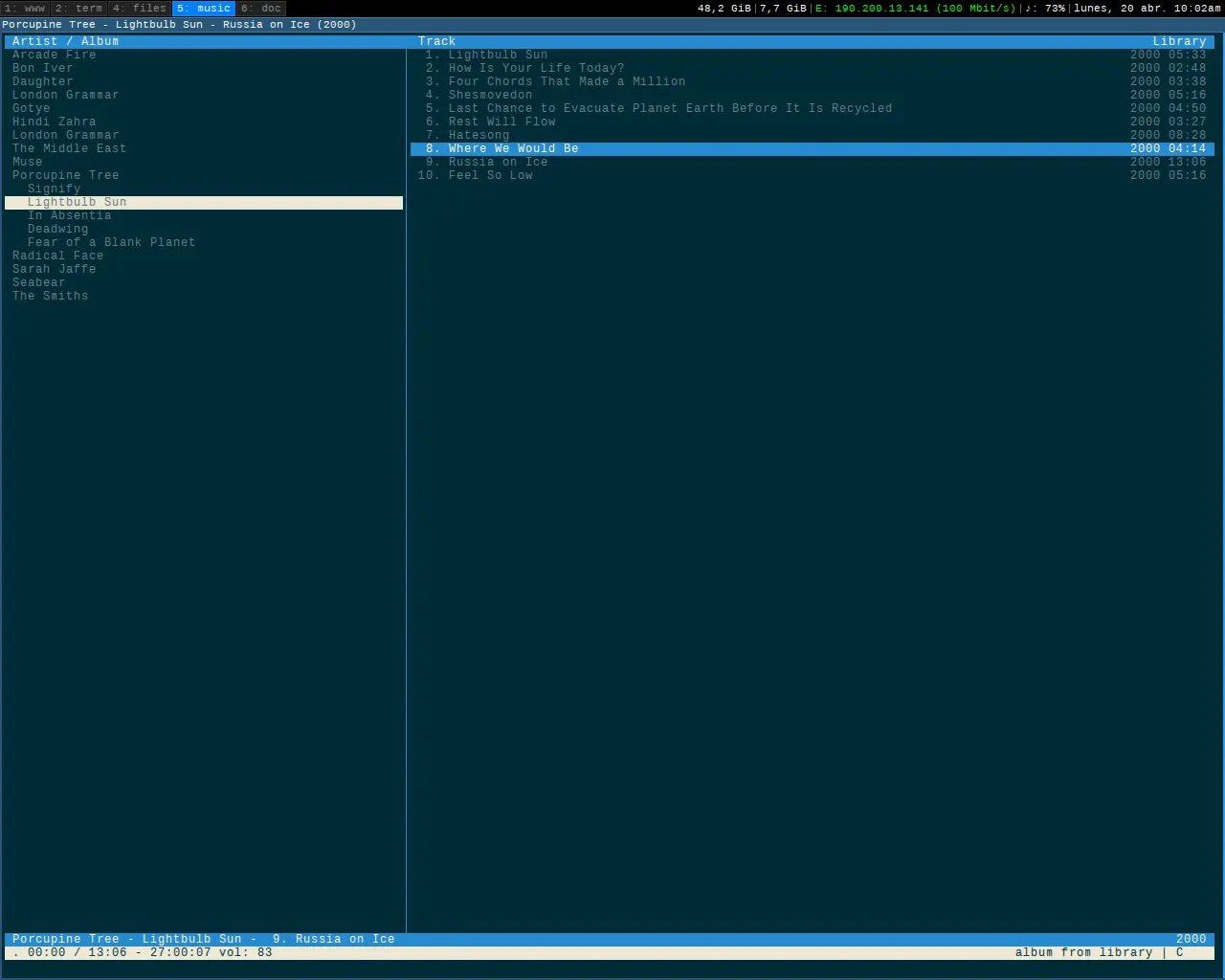This screenshot has width=1225, height=980.
Task: Select the active 5: music workspace tab
Action: (x=204, y=9)
